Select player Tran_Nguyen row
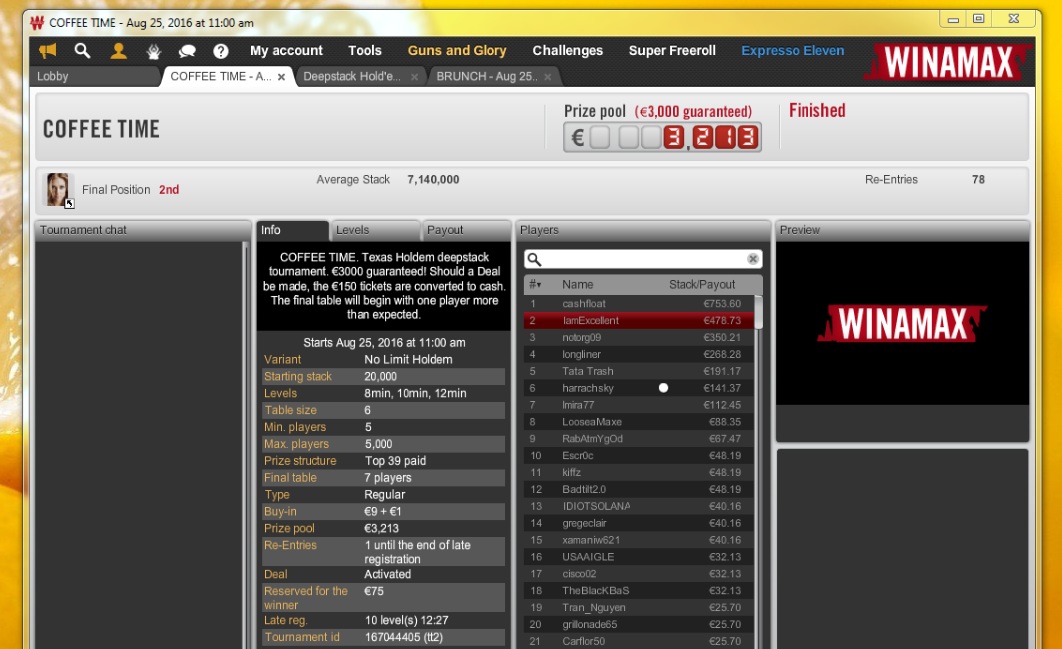The image size is (1062, 649). click(x=639, y=608)
